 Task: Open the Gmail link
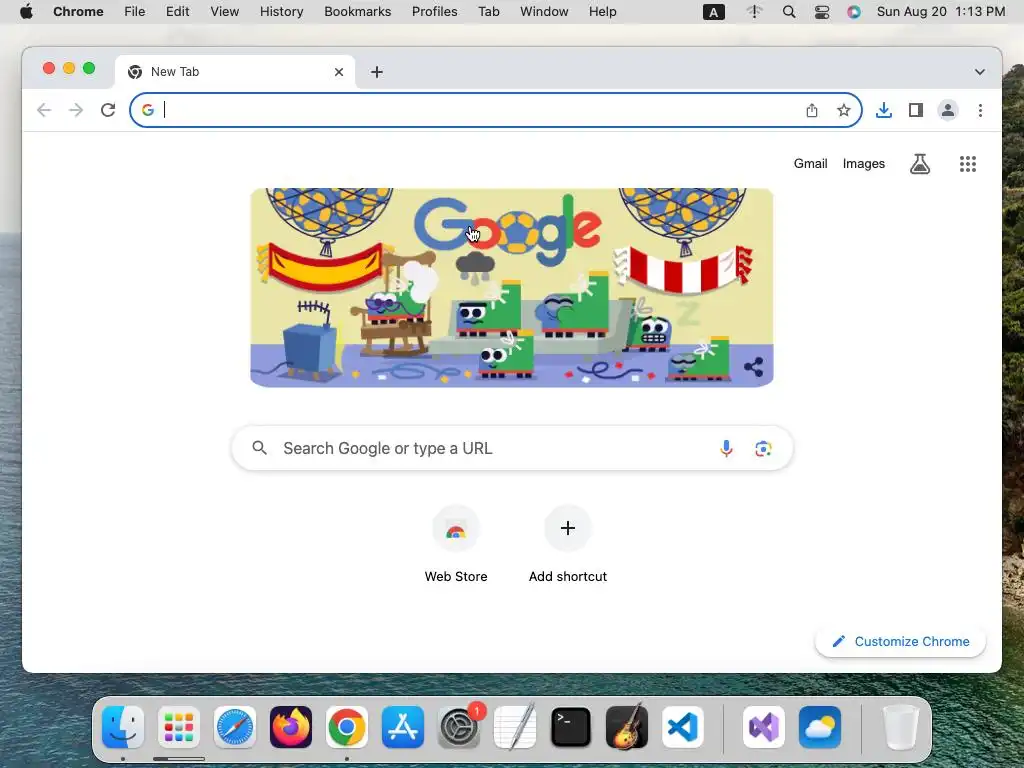pos(810,164)
